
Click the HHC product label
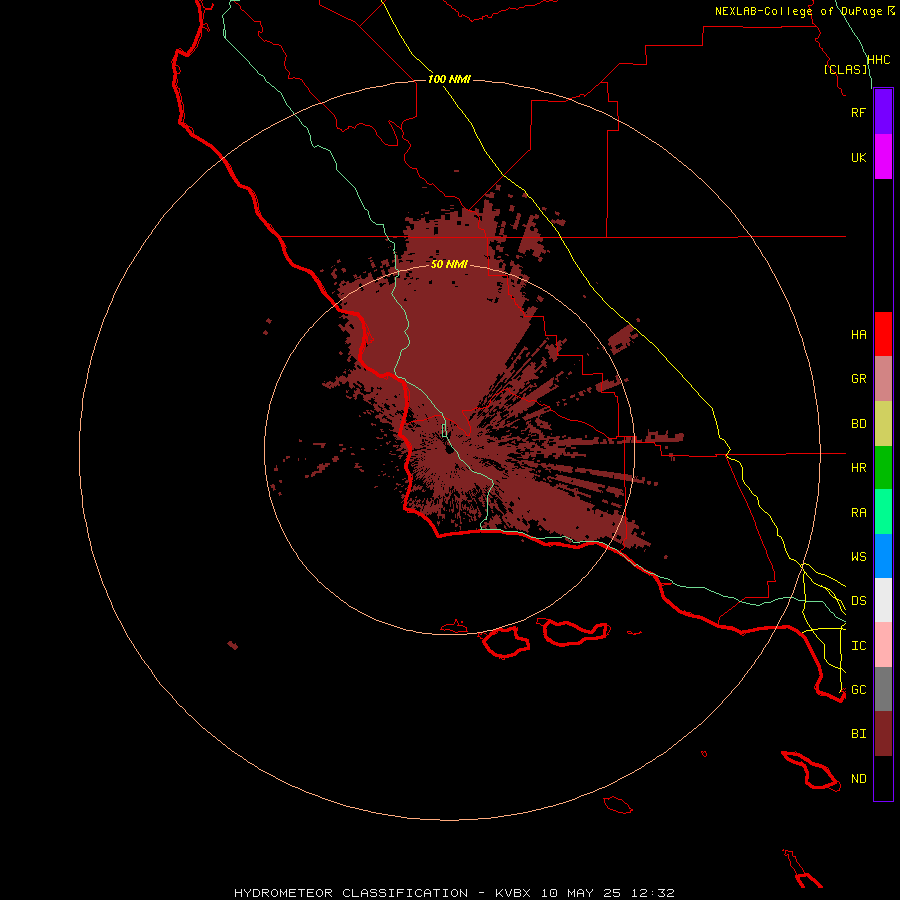[x=878, y=60]
